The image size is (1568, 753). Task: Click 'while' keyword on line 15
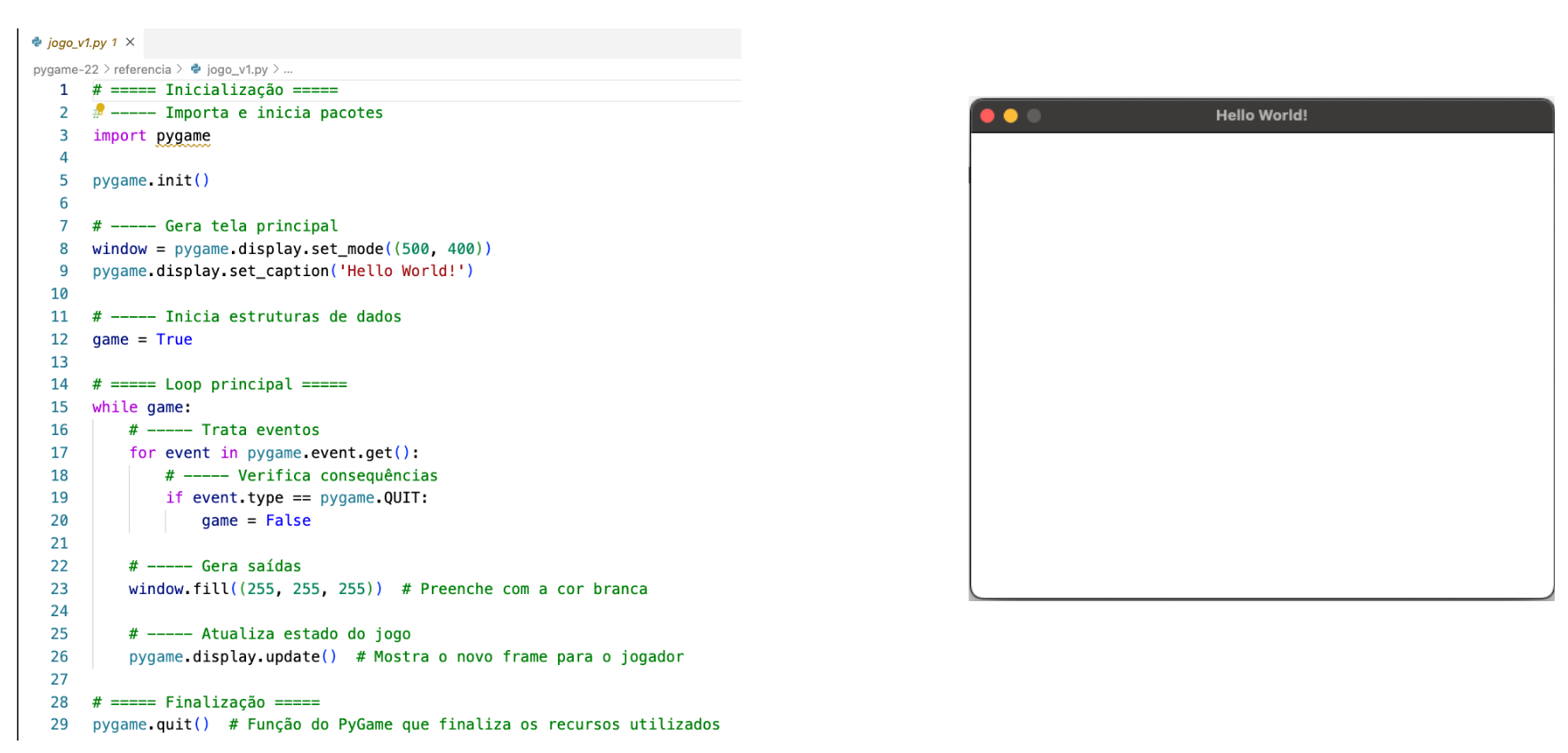pyautogui.click(x=115, y=408)
